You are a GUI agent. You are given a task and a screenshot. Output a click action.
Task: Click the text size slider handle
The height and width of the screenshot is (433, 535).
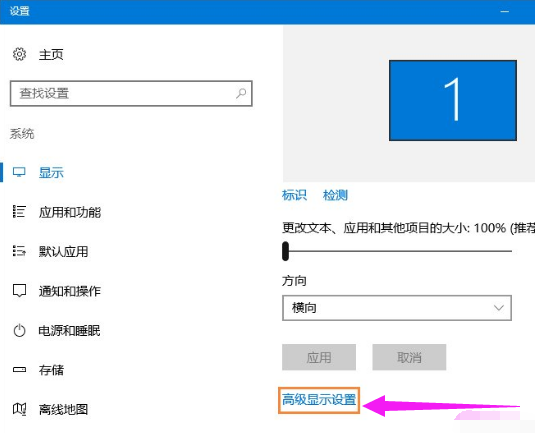click(x=286, y=251)
